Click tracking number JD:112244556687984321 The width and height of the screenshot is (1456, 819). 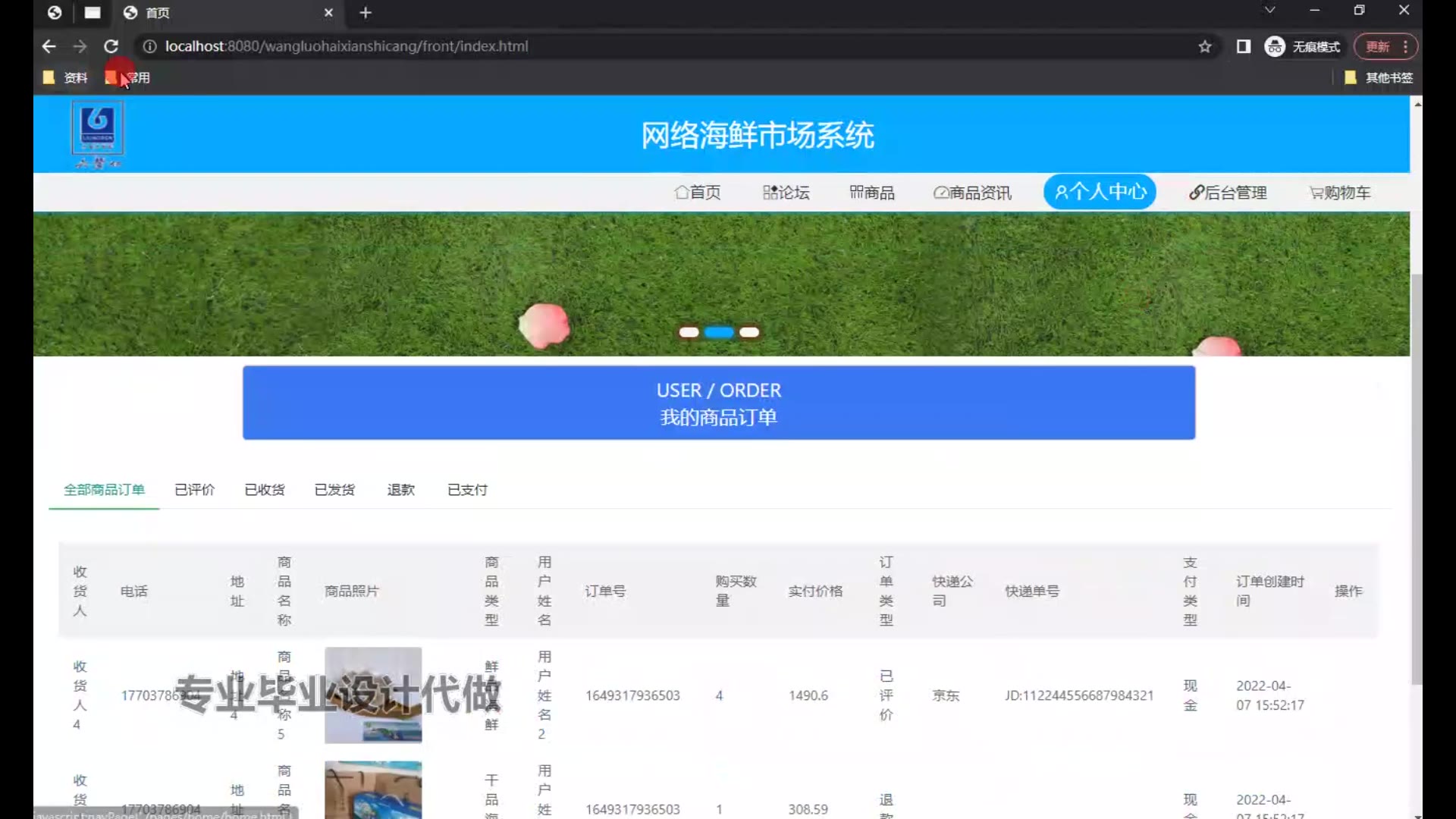pos(1079,695)
